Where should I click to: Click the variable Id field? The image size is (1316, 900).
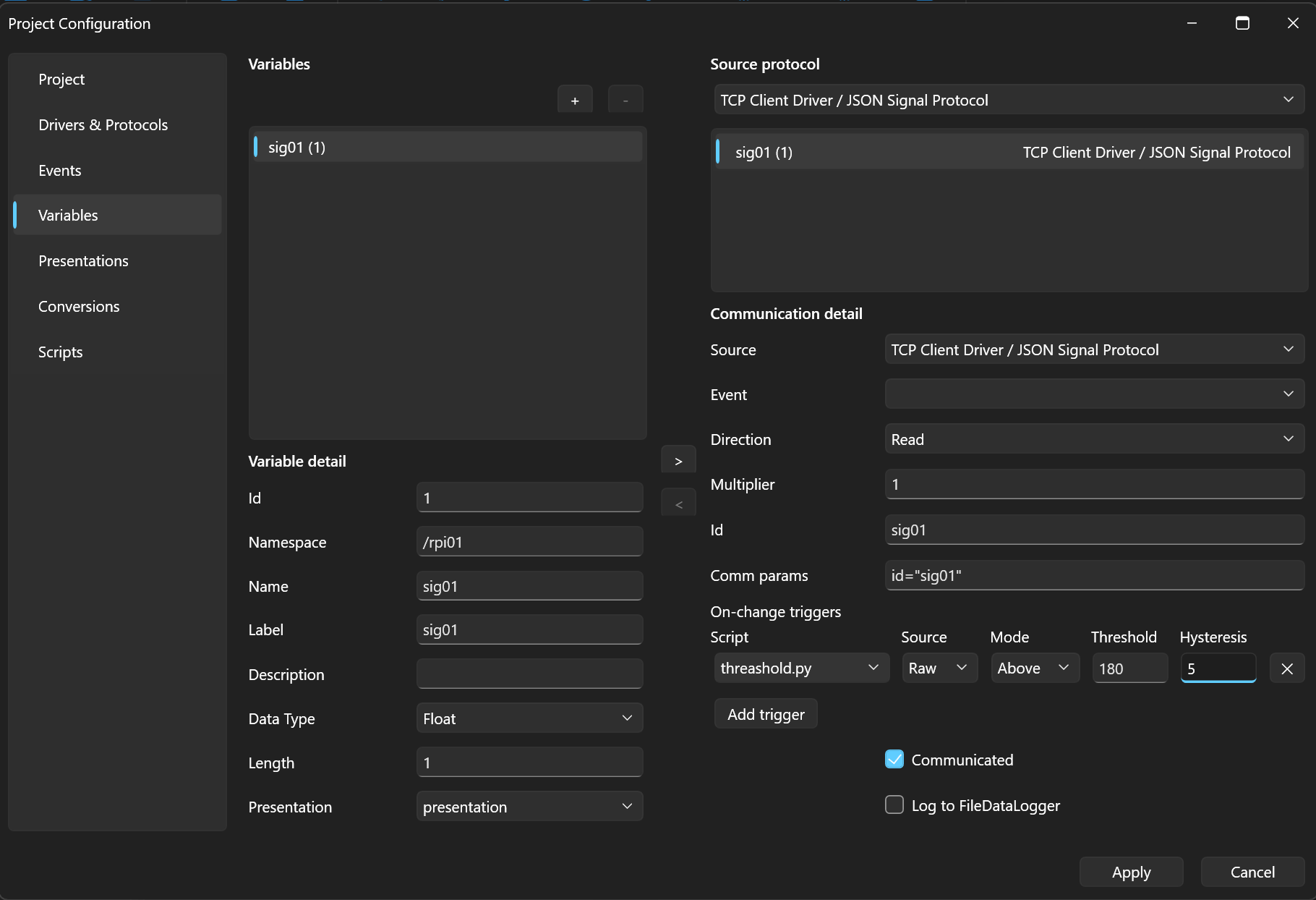[529, 498]
